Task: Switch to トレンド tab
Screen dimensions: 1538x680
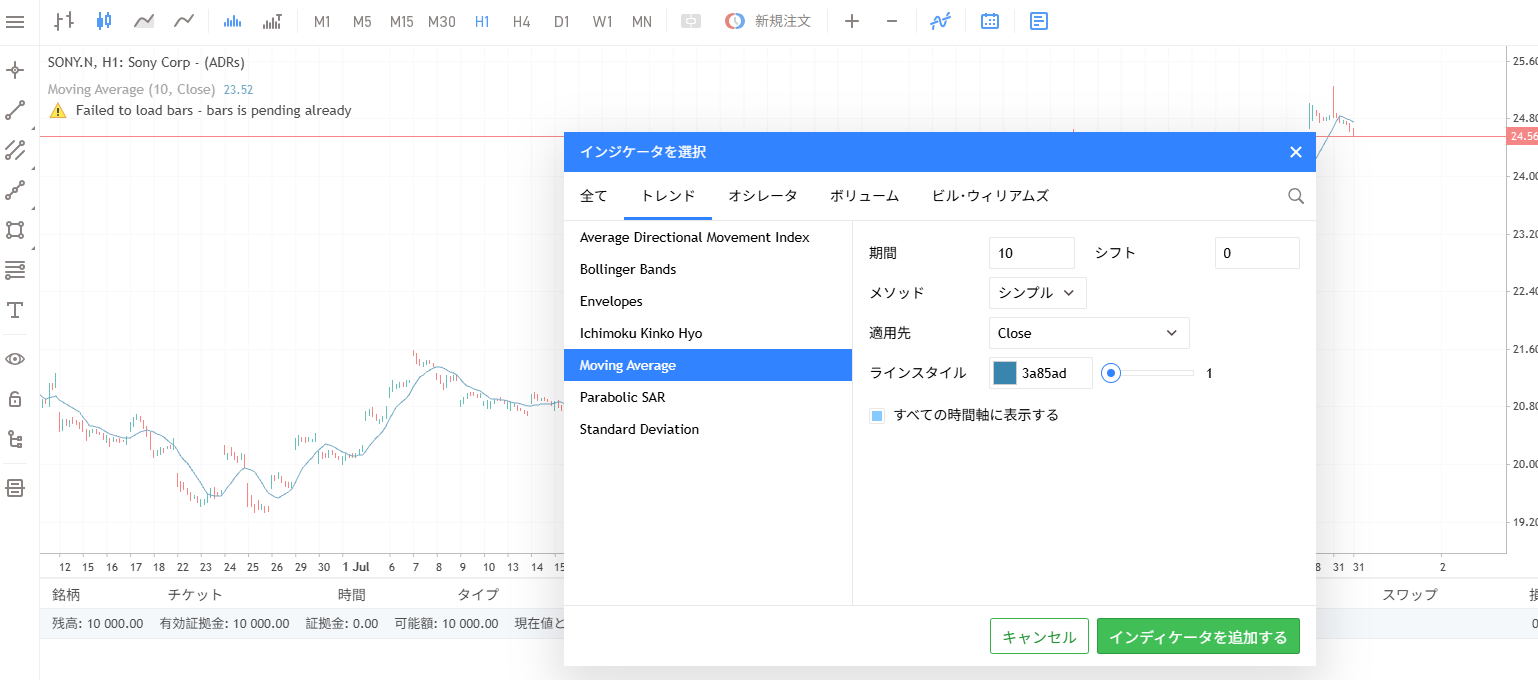Action: pos(668,196)
